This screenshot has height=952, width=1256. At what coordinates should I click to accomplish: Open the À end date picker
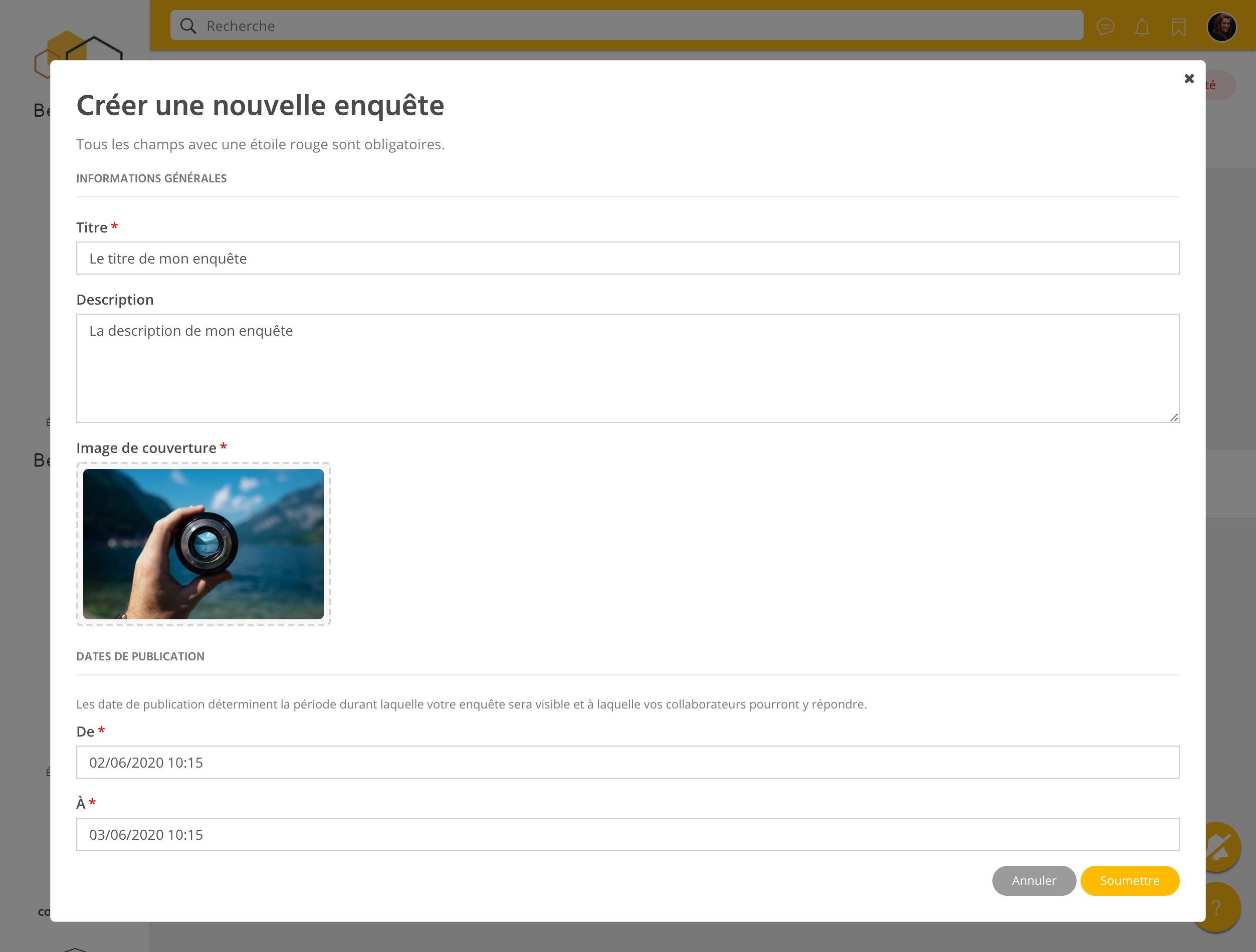pos(627,834)
